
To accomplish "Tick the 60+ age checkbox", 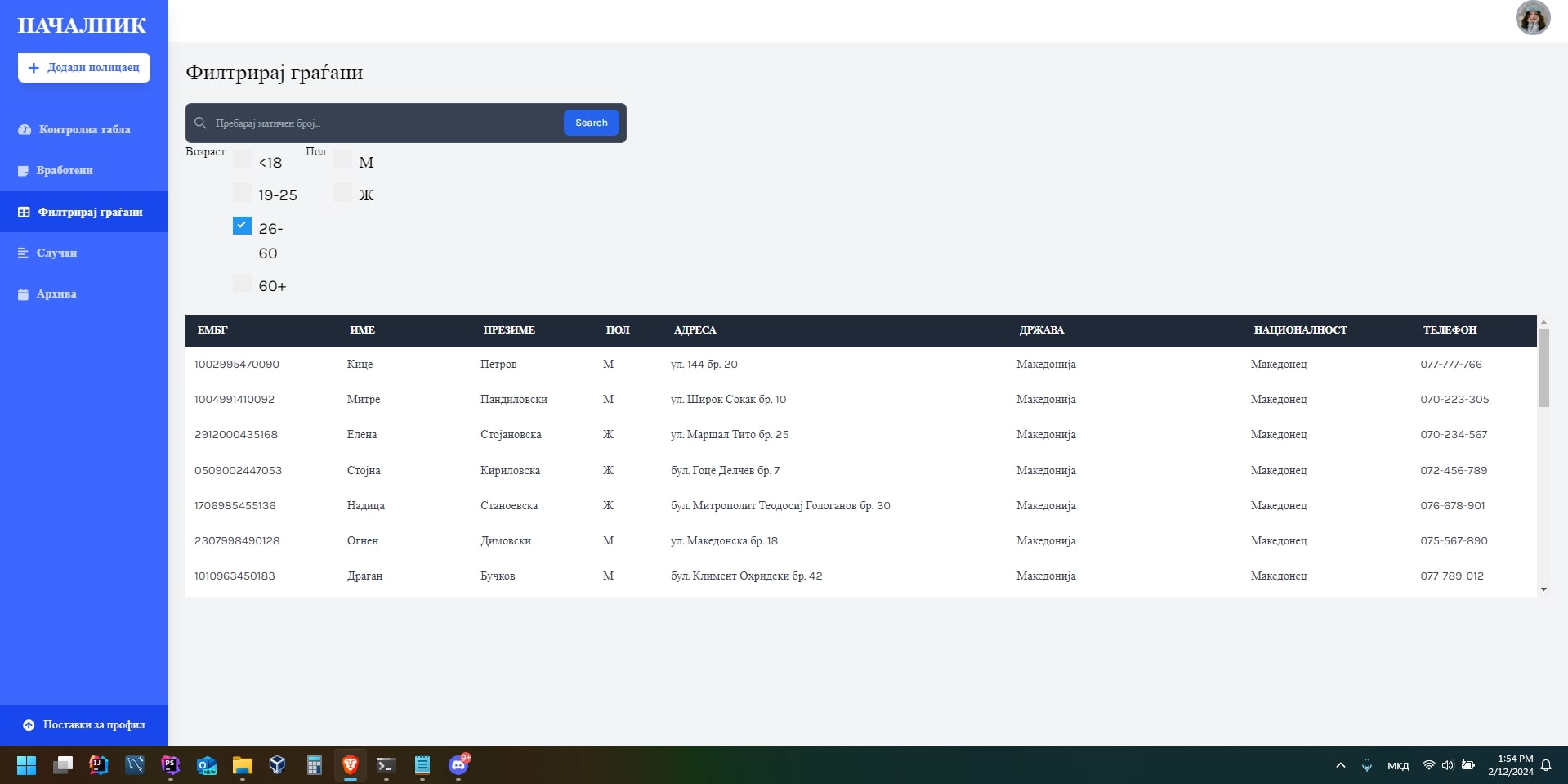I will pos(242,284).
